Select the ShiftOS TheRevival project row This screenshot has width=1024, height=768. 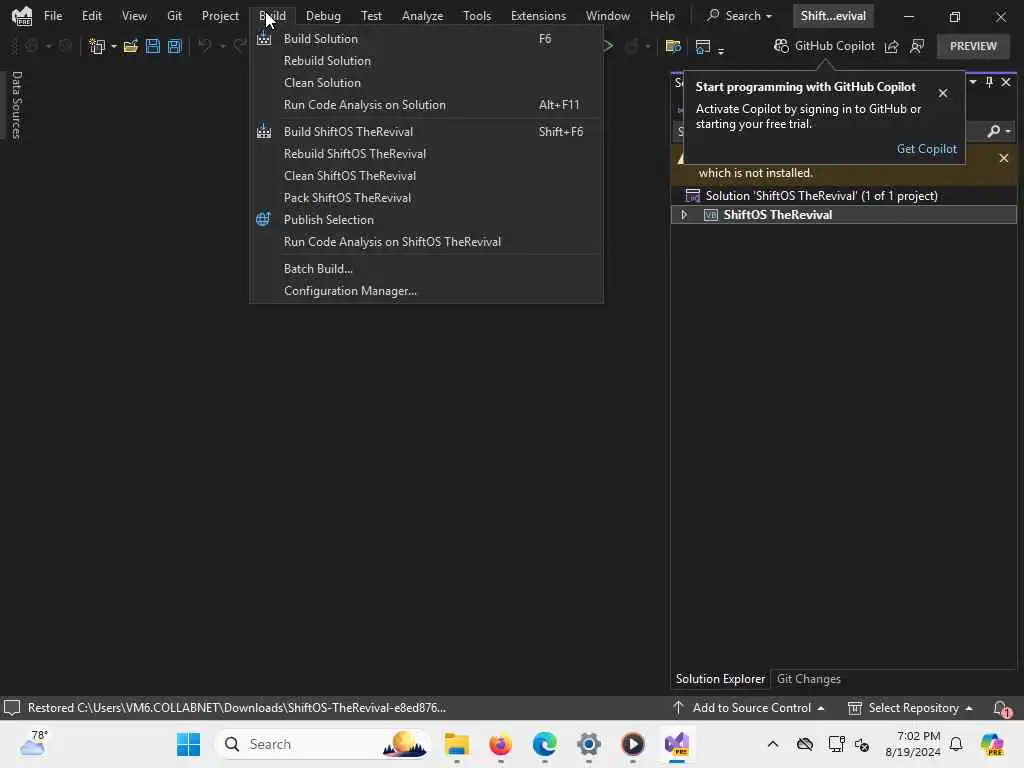pyautogui.click(x=844, y=215)
